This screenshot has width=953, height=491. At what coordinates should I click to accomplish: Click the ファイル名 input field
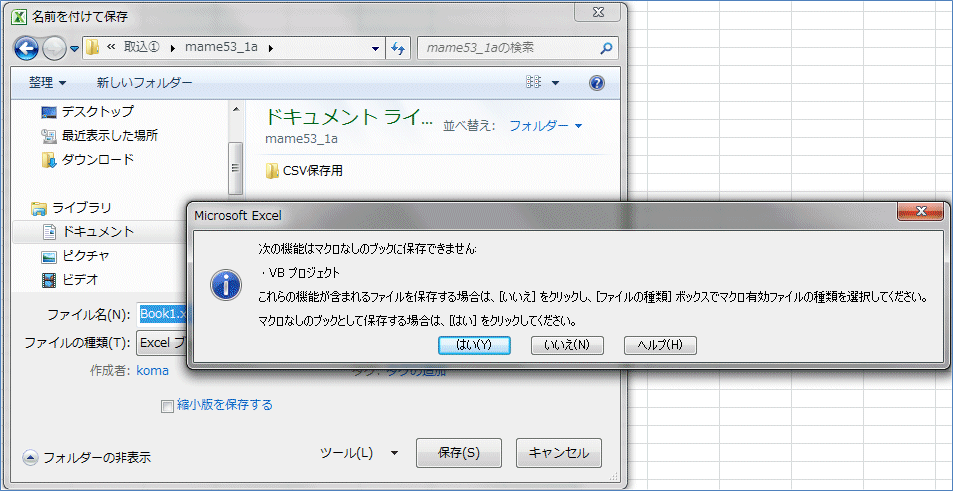coord(162,314)
